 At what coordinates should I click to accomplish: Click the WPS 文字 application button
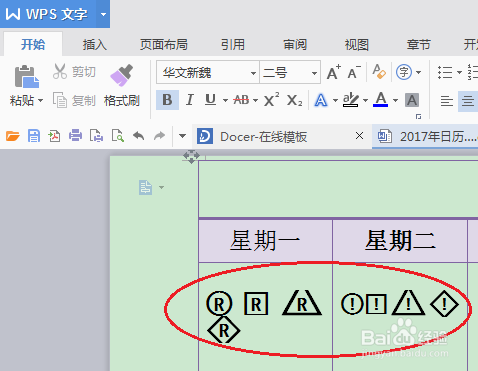coord(48,14)
